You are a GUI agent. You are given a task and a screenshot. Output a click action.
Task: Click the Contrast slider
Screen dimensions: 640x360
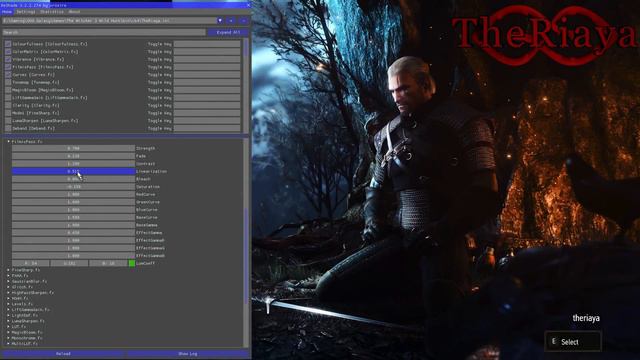(x=73, y=164)
